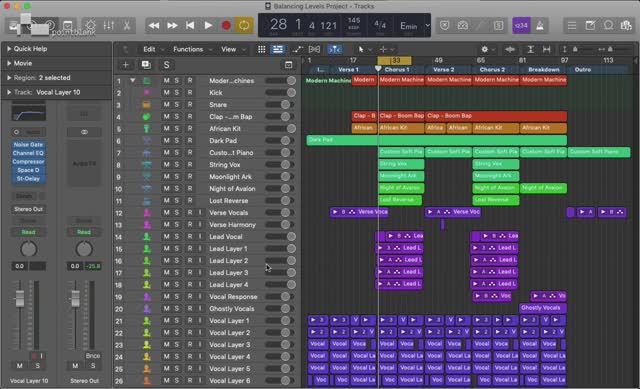Open the View menu in tracks area
Viewport: 640px width, 389px height.
tap(233, 49)
